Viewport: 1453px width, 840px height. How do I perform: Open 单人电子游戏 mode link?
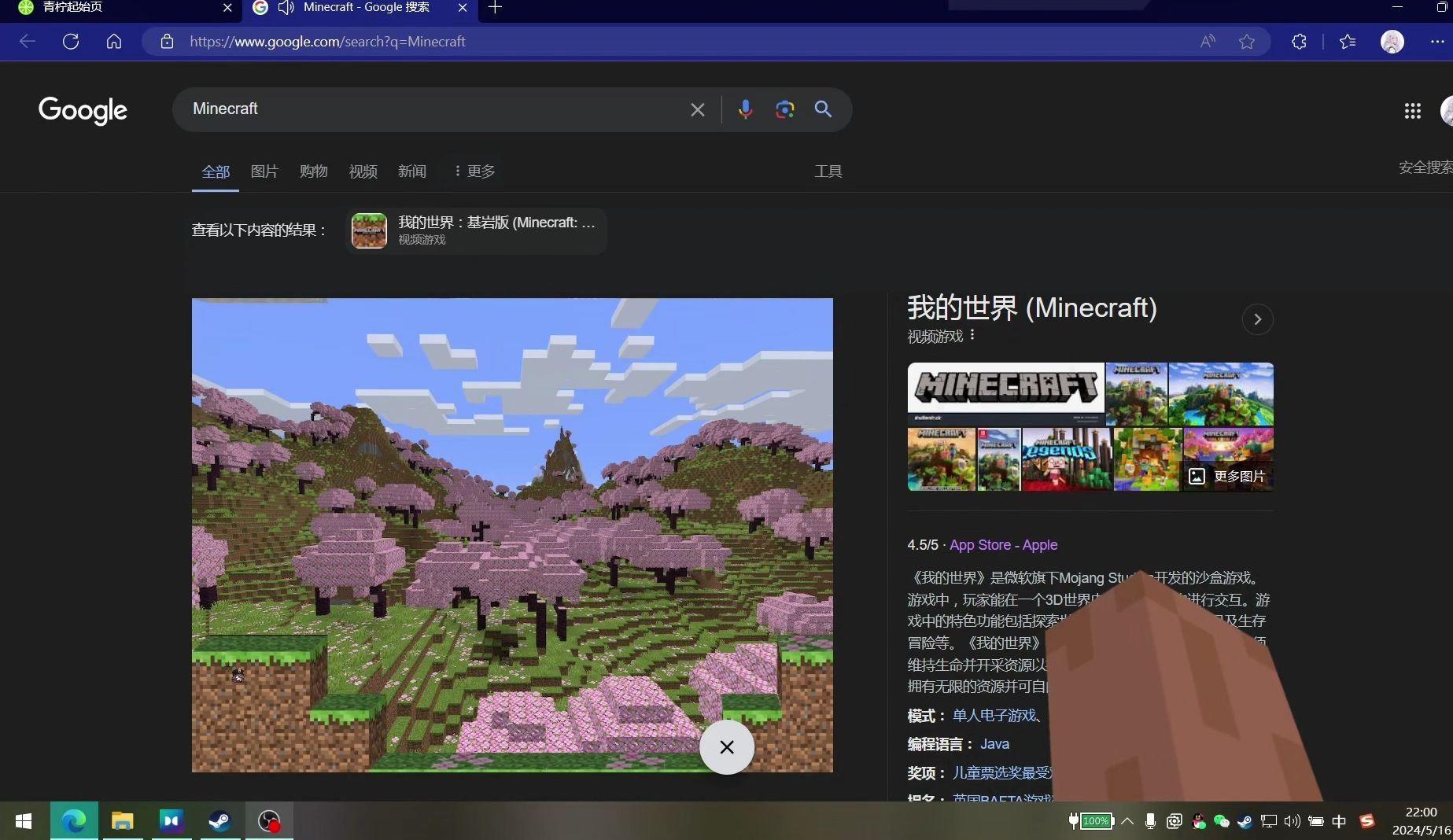pos(994,716)
